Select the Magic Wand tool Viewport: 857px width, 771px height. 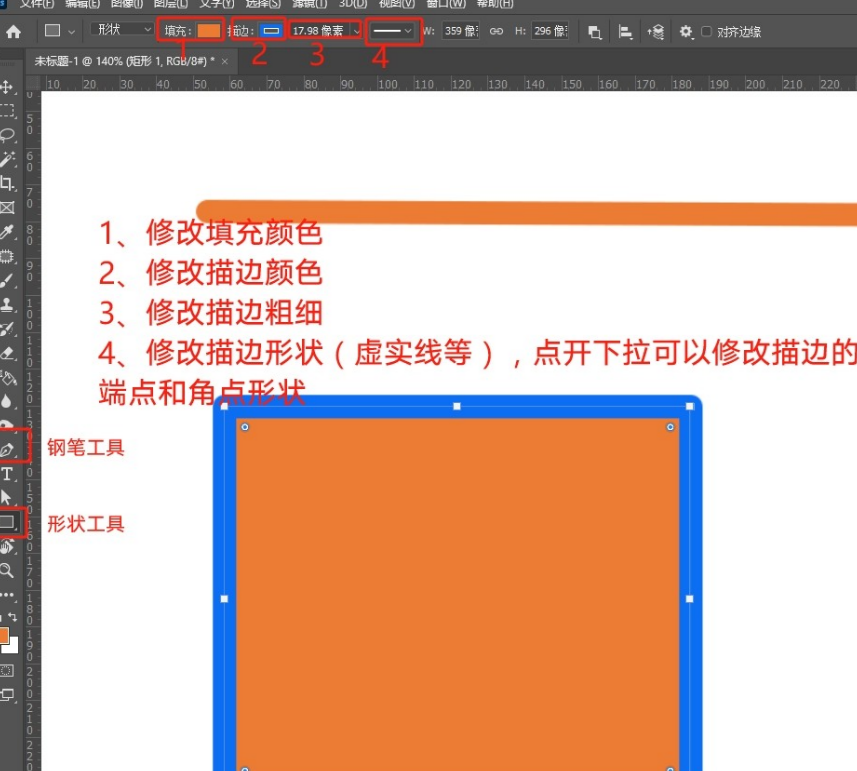[7, 159]
